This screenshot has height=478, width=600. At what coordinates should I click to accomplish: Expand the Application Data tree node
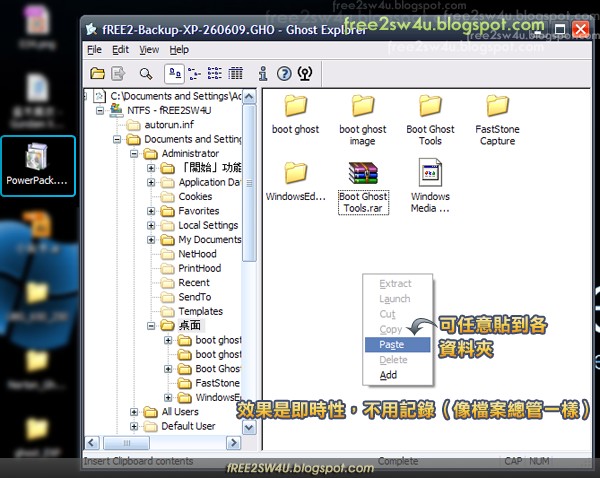click(151, 183)
